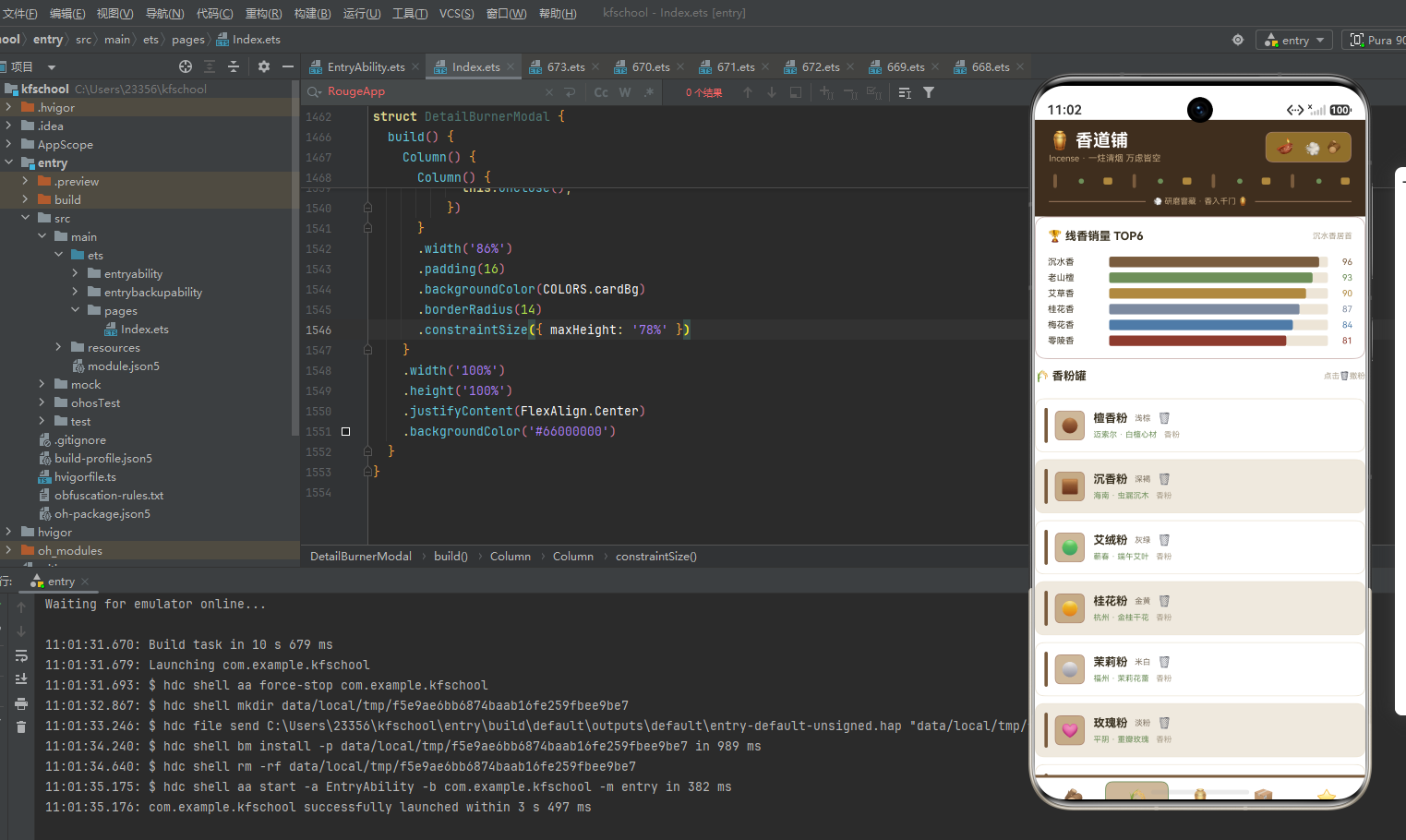Open search results in find window
Viewport: 1406px width, 840px height.
(796, 92)
